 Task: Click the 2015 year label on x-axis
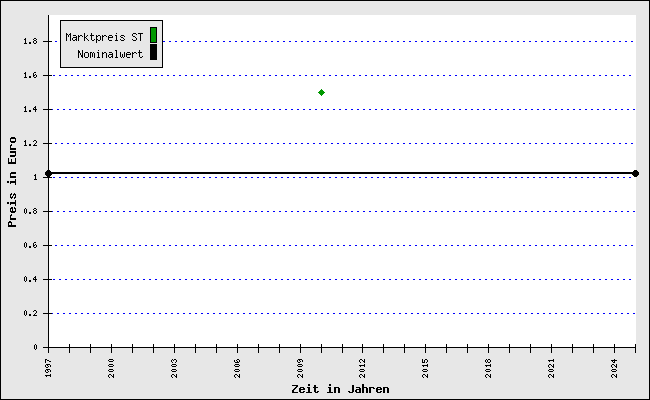click(x=425, y=366)
